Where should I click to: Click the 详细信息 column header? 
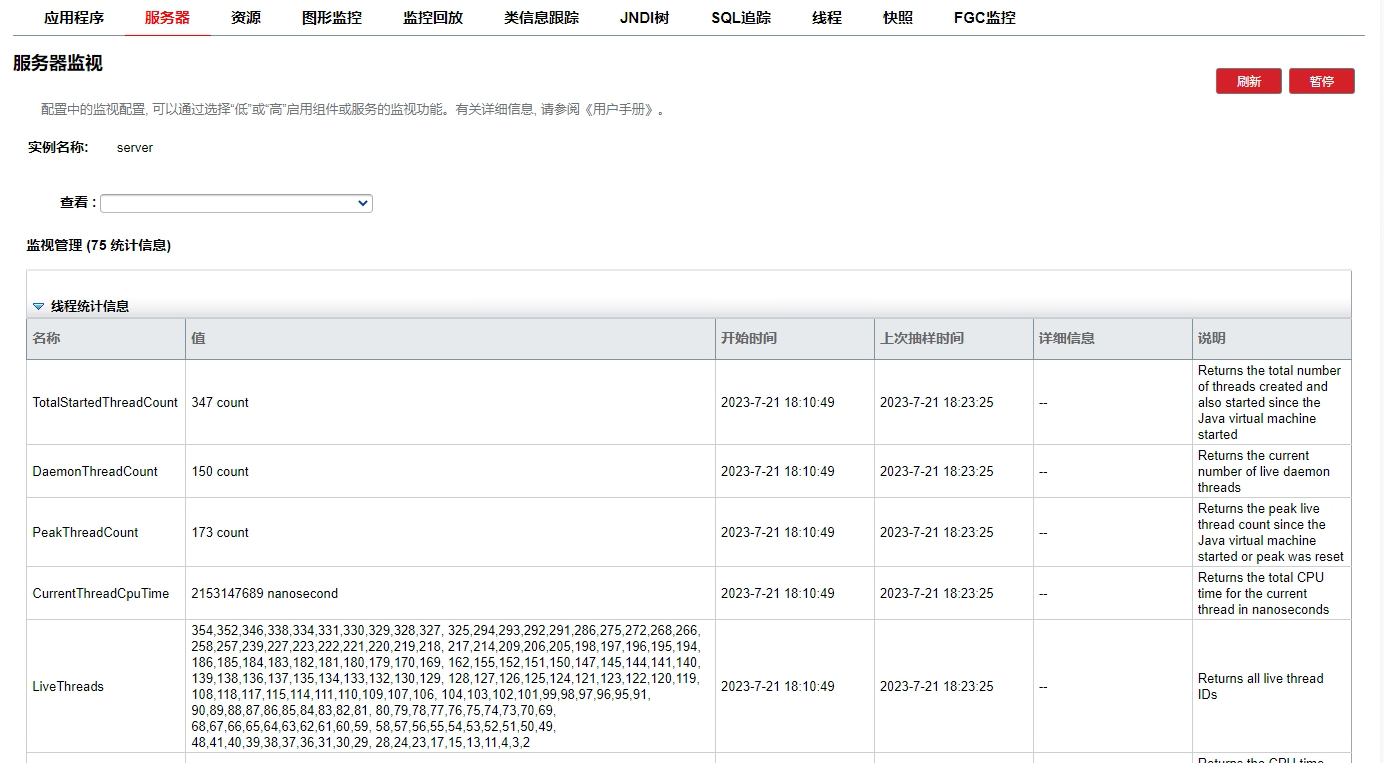coord(1067,338)
